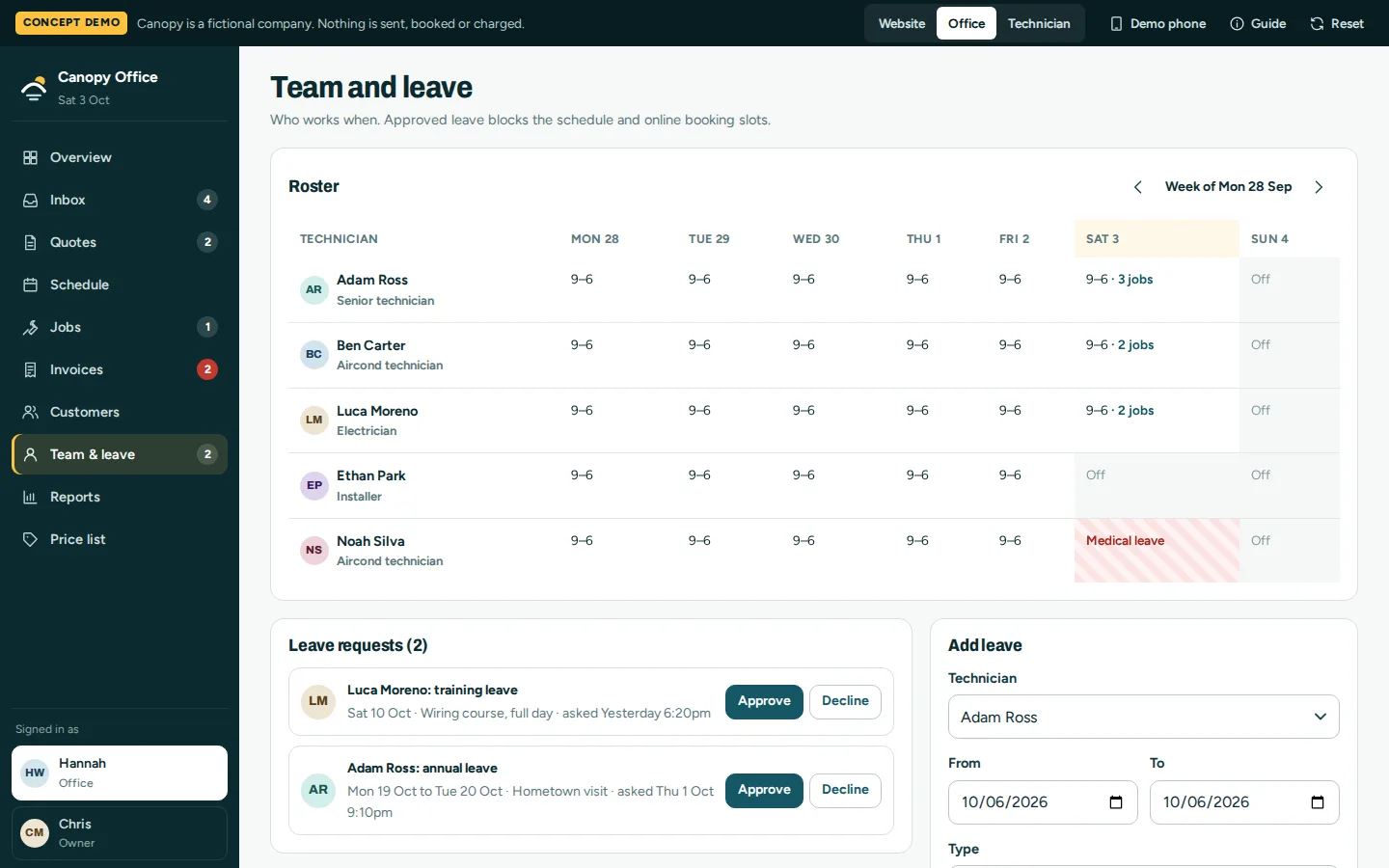The height and width of the screenshot is (868, 1389).
Task: Select the Hannah Office signed-in account
Action: pyautogui.click(x=120, y=773)
